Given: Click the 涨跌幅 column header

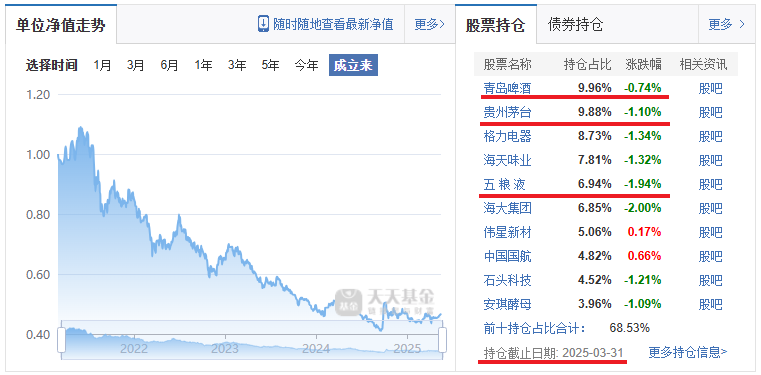Looking at the screenshot, I should pyautogui.click(x=644, y=65).
